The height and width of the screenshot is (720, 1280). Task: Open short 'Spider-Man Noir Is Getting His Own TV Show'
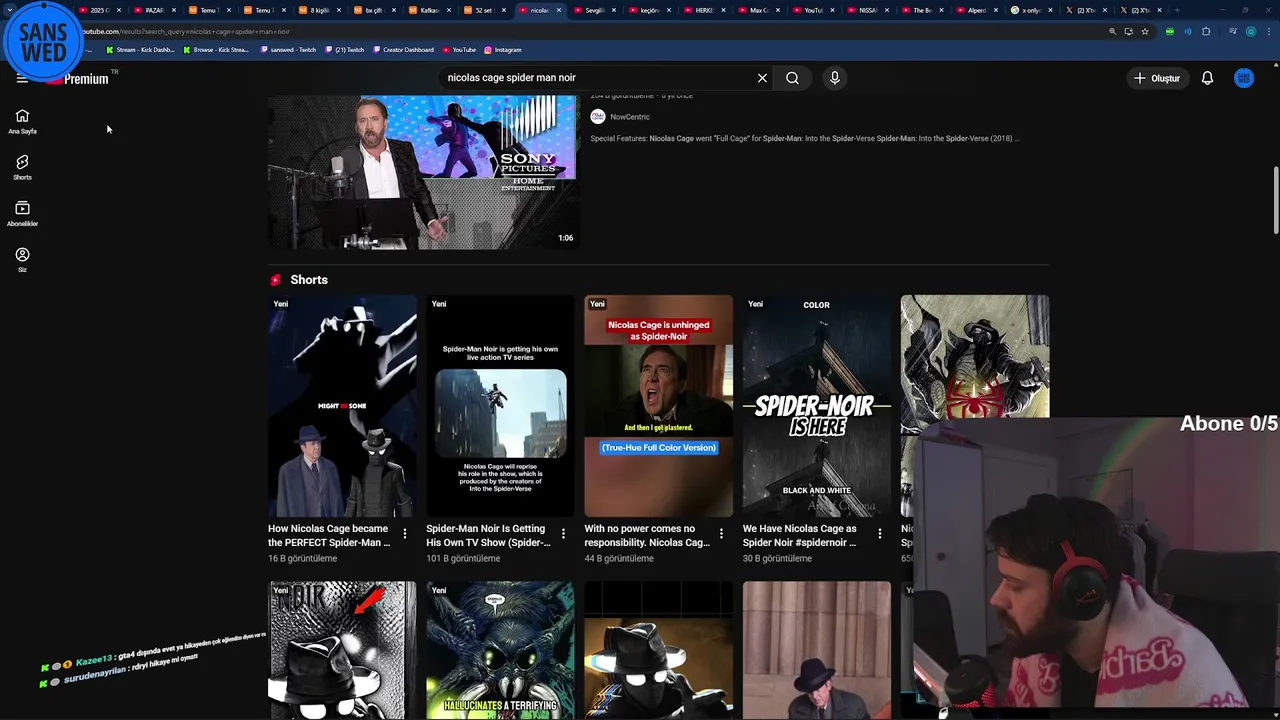click(x=500, y=405)
